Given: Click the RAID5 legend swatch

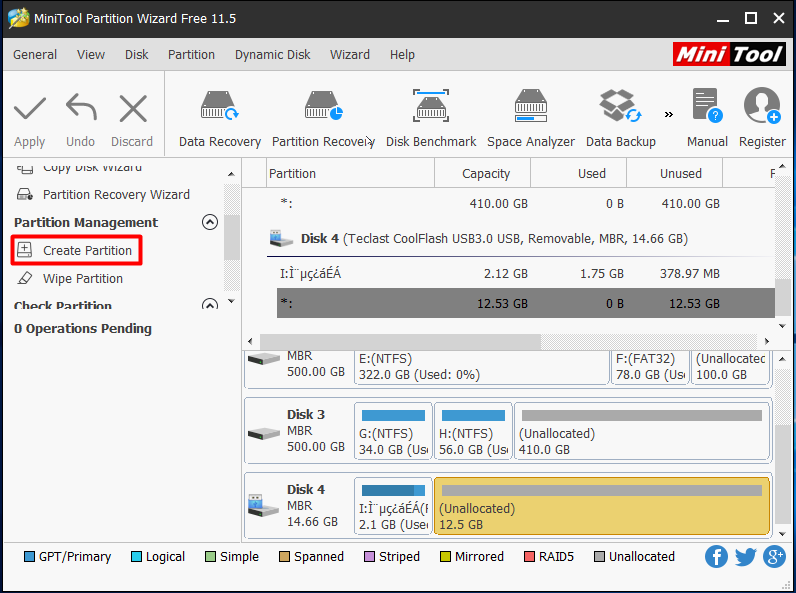Looking at the screenshot, I should click(x=529, y=557).
